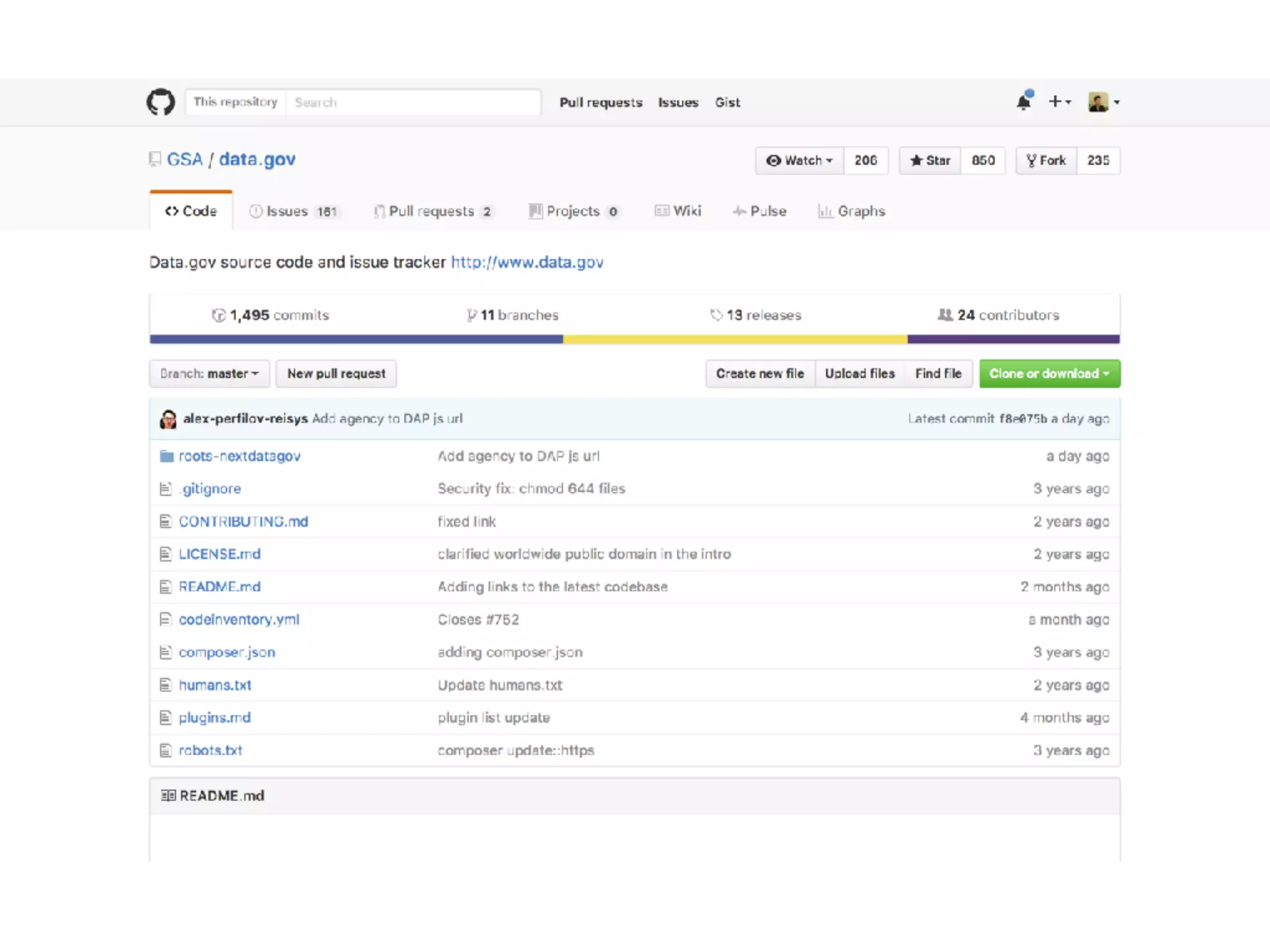The width and height of the screenshot is (1270, 952).
Task: Click the roots-nextdatagov folder icon
Action: [166, 456]
